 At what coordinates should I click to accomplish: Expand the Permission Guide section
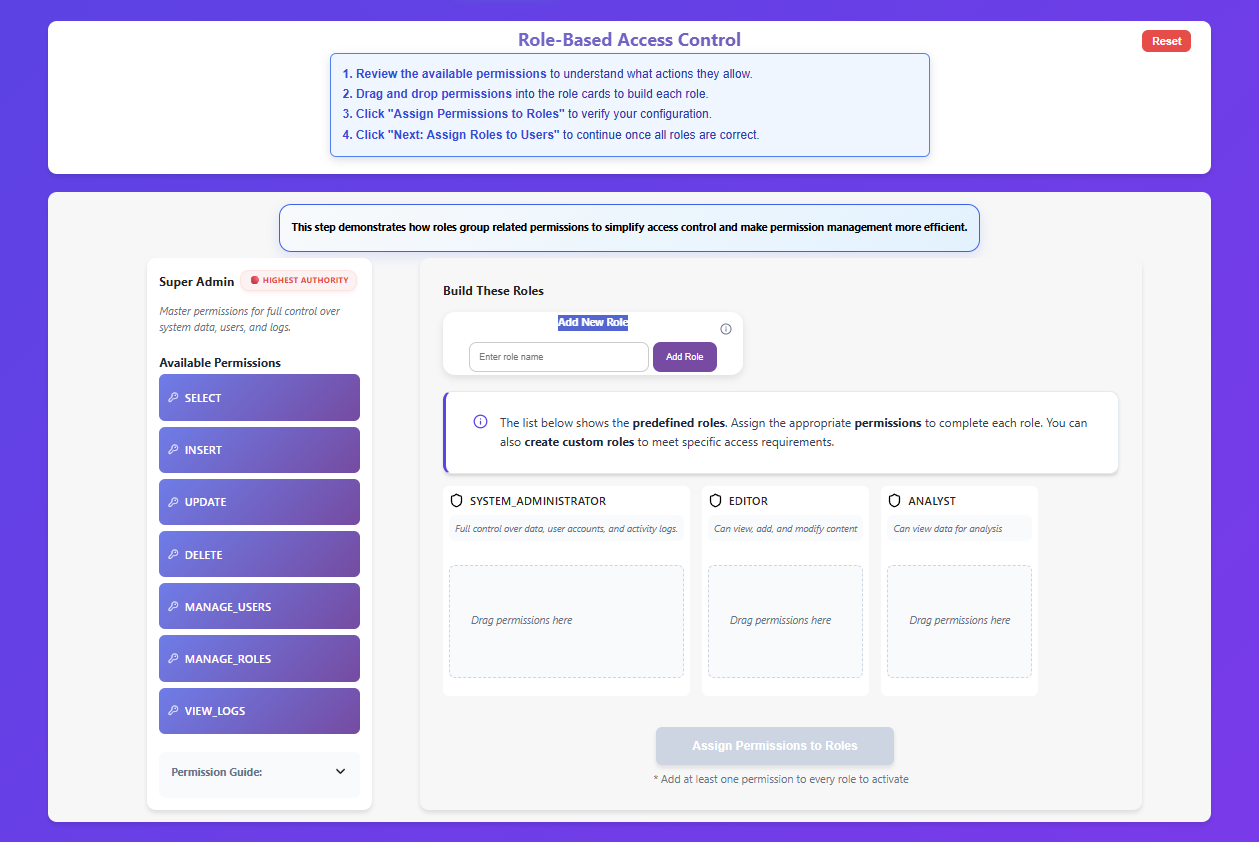(x=340, y=772)
